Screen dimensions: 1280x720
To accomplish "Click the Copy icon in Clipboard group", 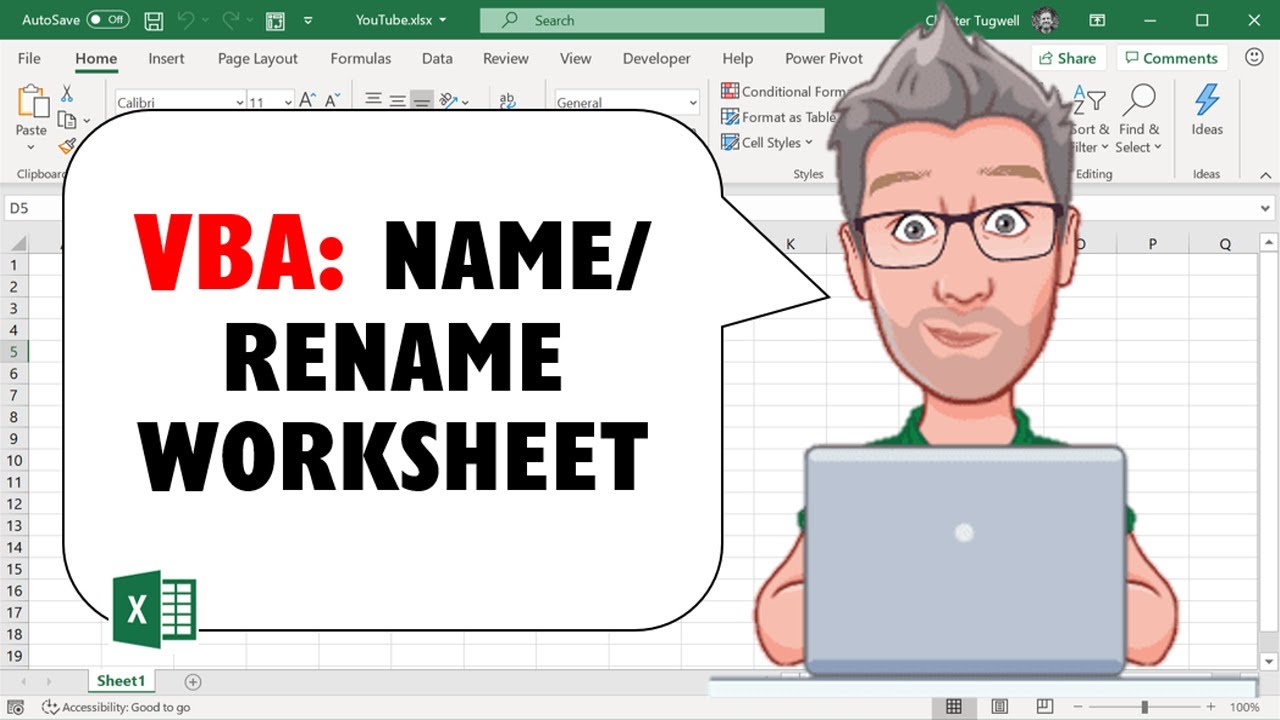I will click(67, 120).
